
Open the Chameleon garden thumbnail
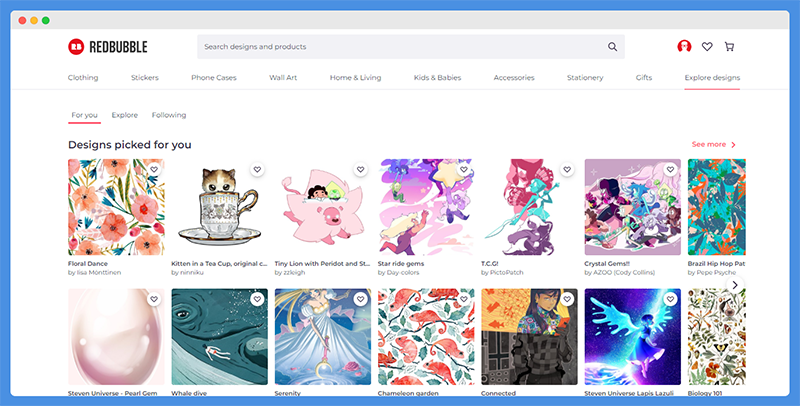click(x=426, y=337)
